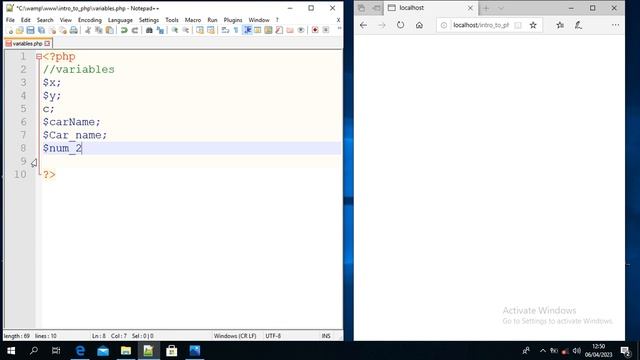This screenshot has height=360, width=640.
Task: Select the variables.php document tab
Action: (28, 43)
